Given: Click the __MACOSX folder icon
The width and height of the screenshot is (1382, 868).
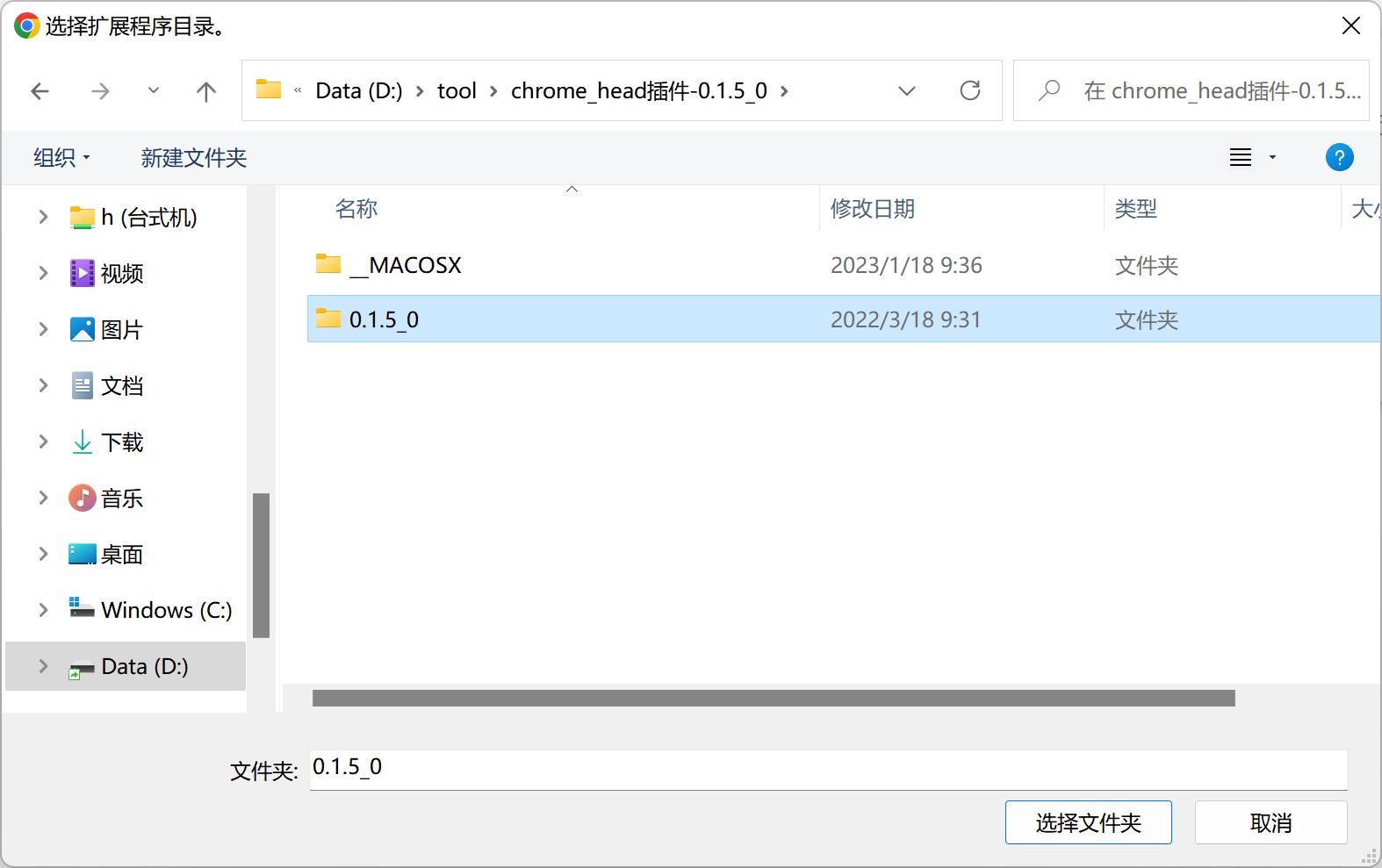Looking at the screenshot, I should click(x=328, y=263).
